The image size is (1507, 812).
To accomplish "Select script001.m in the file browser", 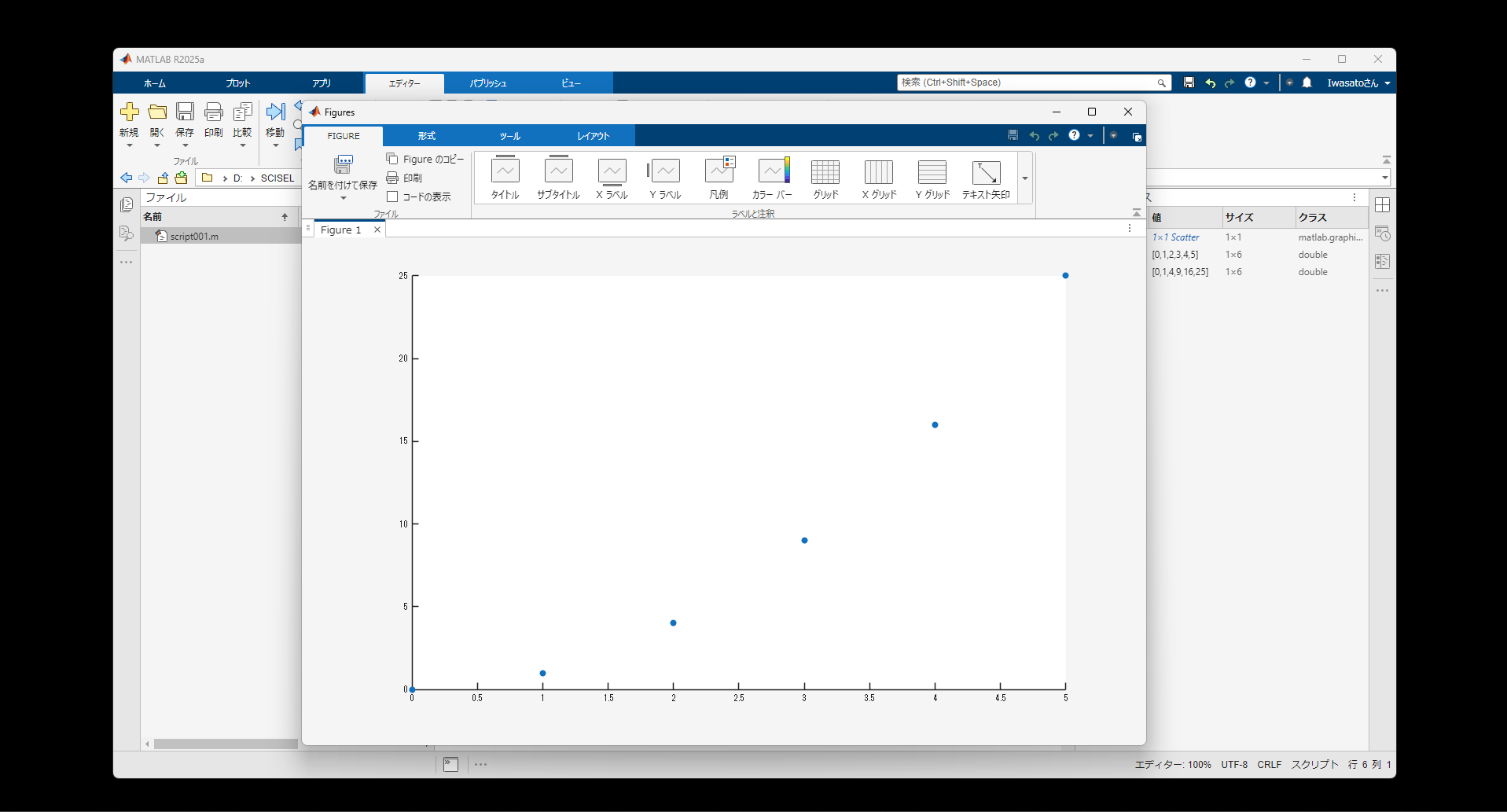I will click(x=193, y=235).
